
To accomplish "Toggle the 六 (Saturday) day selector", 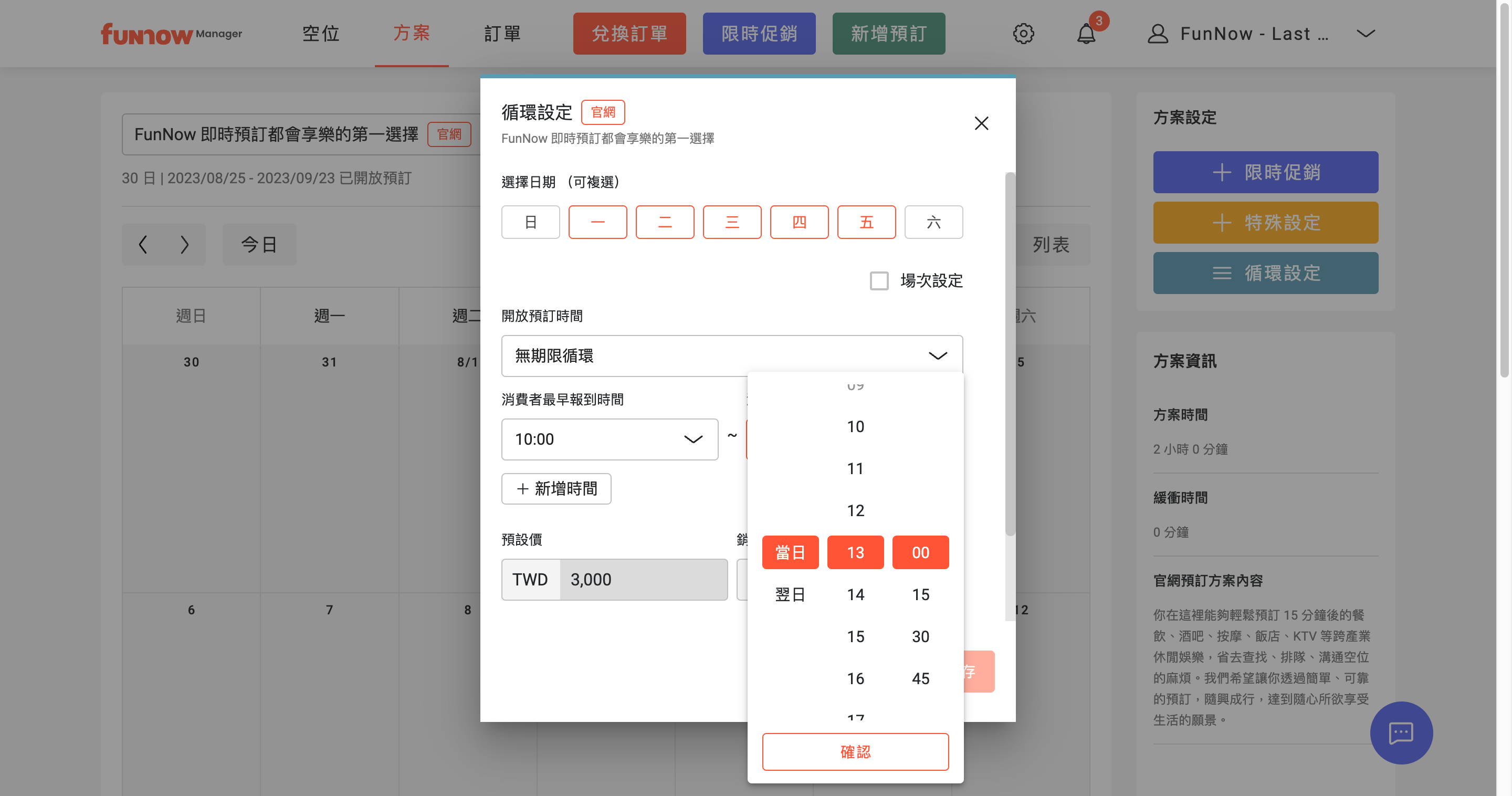I will (x=933, y=222).
